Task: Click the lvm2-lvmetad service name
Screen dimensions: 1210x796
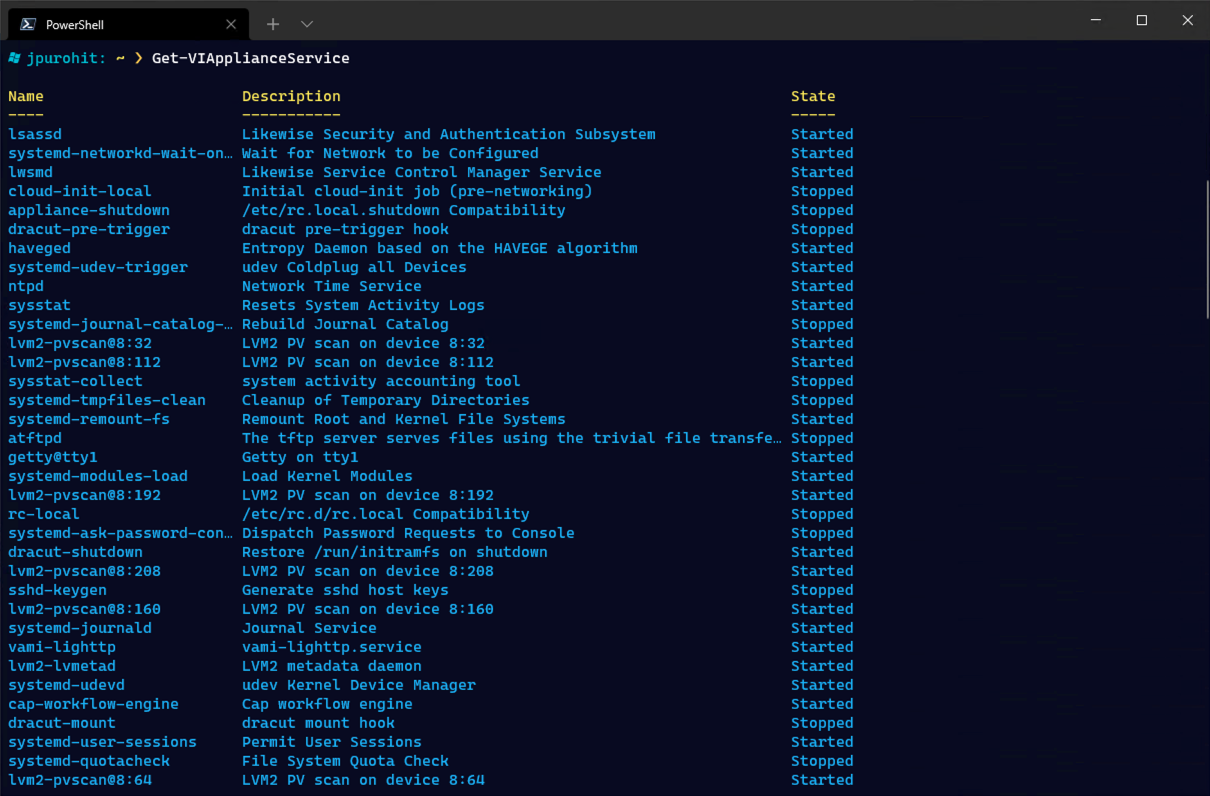Action: click(62, 666)
